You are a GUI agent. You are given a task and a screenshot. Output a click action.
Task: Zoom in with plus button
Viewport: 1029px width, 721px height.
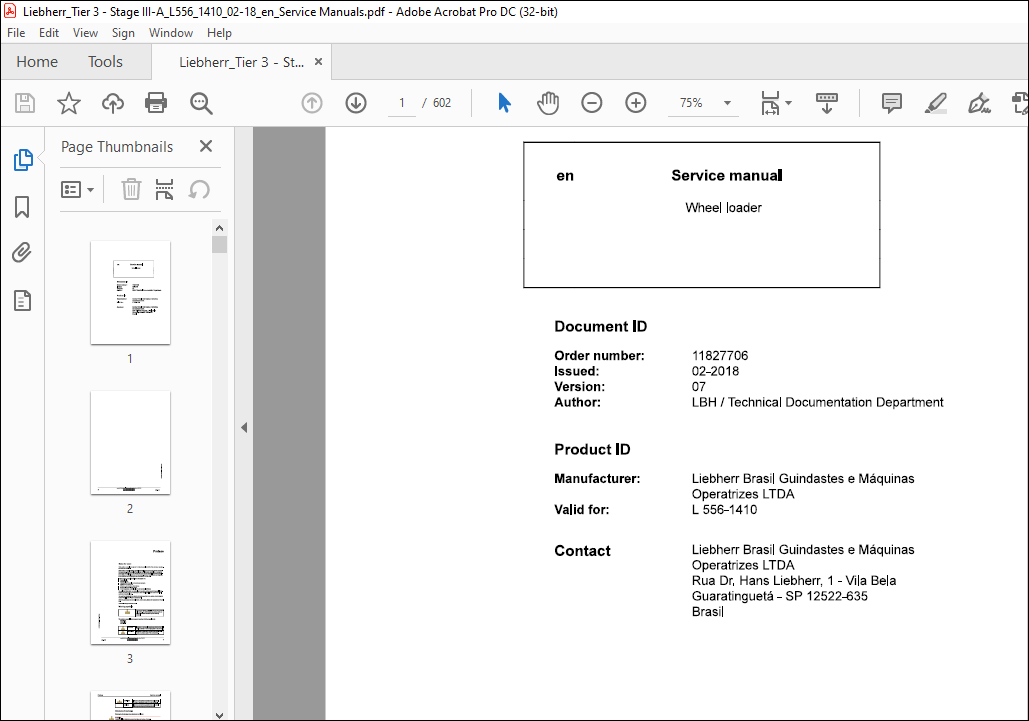pos(635,103)
